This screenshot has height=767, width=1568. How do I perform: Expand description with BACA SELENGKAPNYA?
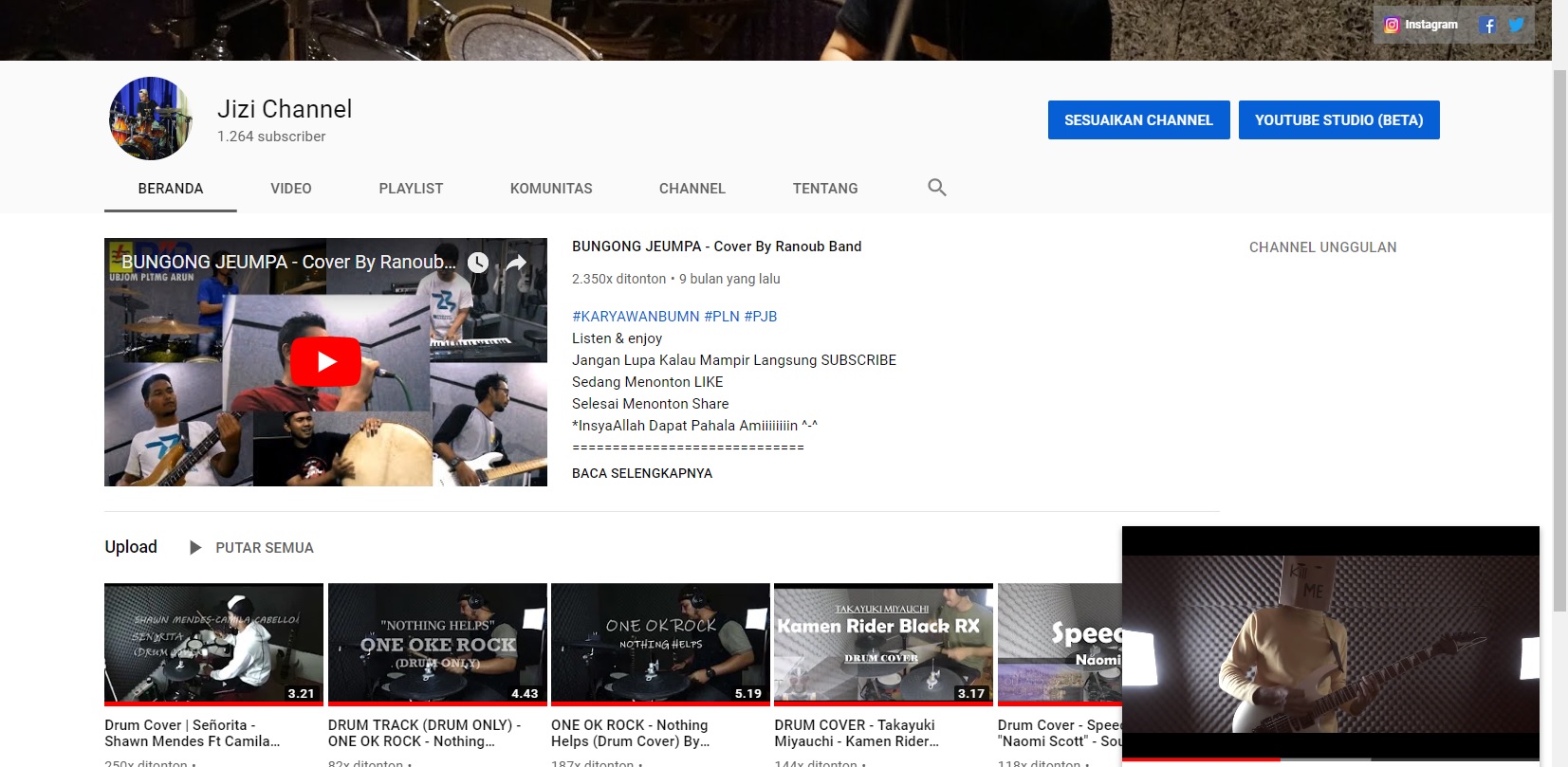click(x=642, y=473)
